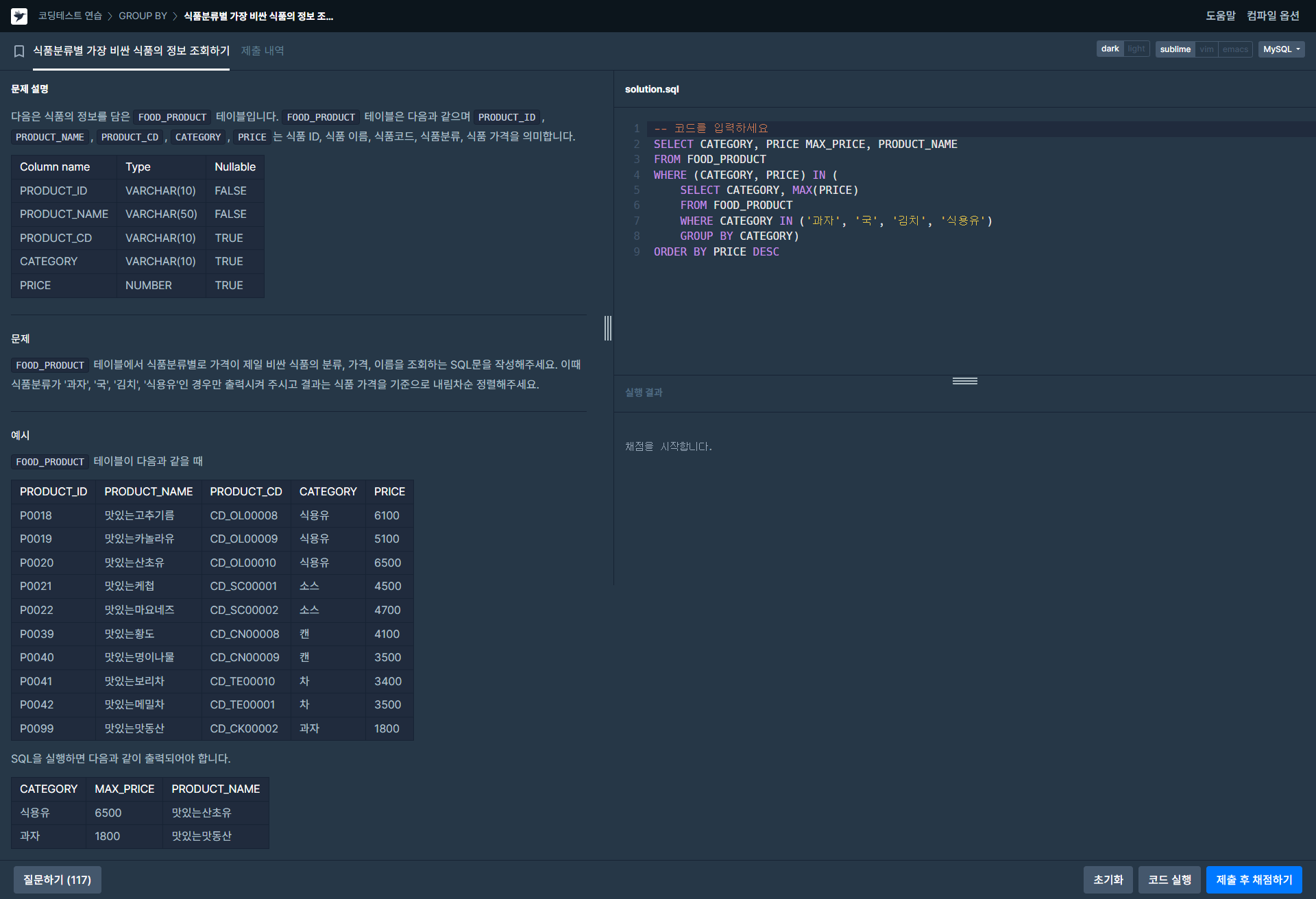
Task: Run code with 코드 실행 button
Action: click(x=1169, y=880)
